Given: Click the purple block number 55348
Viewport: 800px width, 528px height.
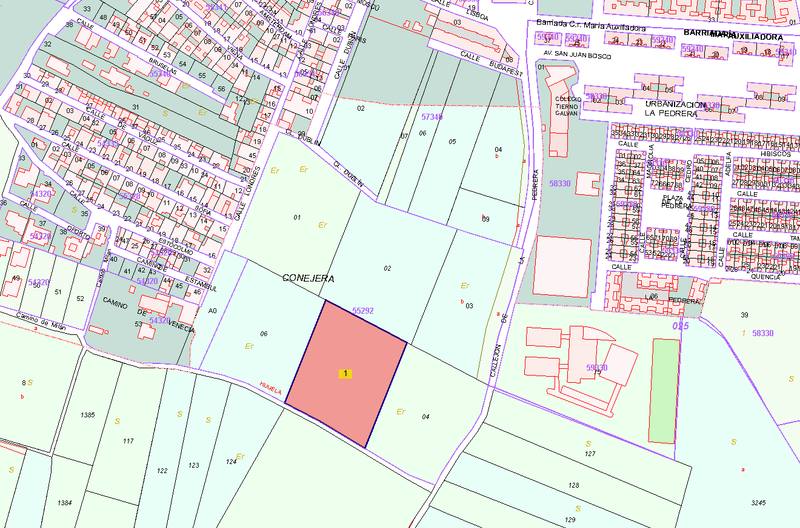Looking at the screenshot, I should tap(160, 73).
